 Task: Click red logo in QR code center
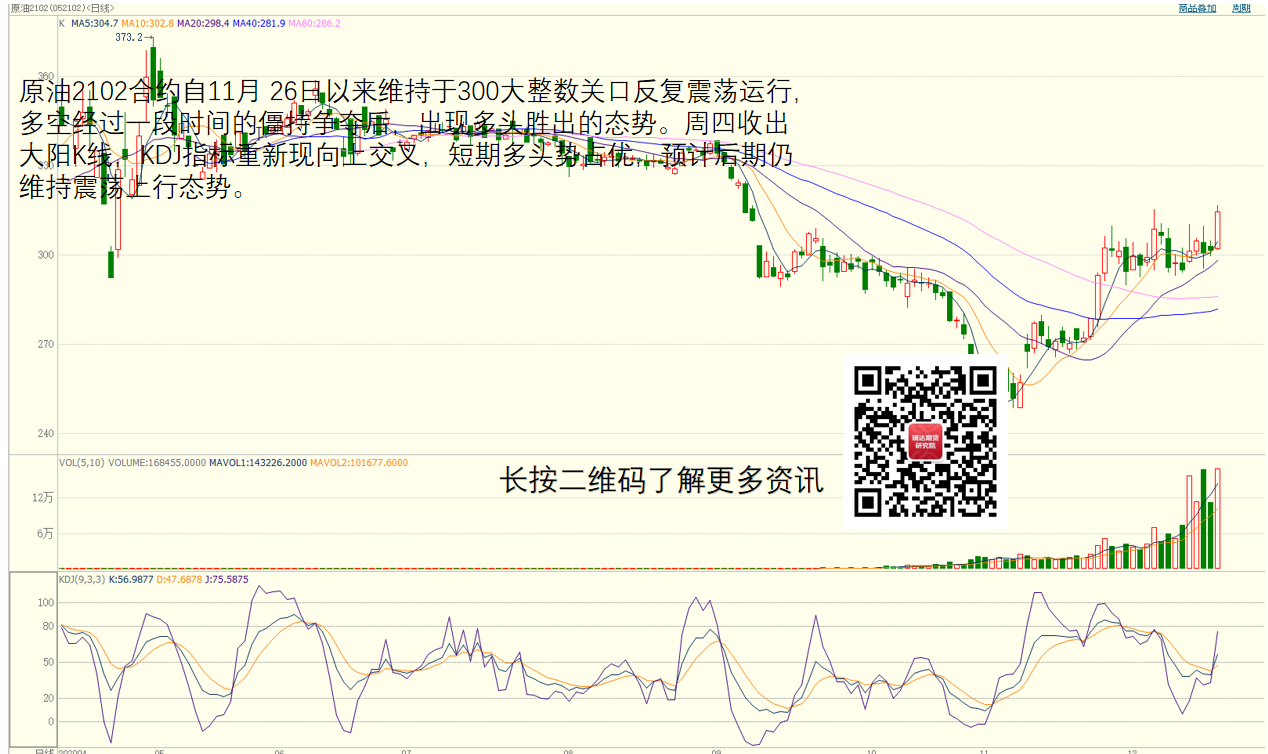tap(925, 441)
